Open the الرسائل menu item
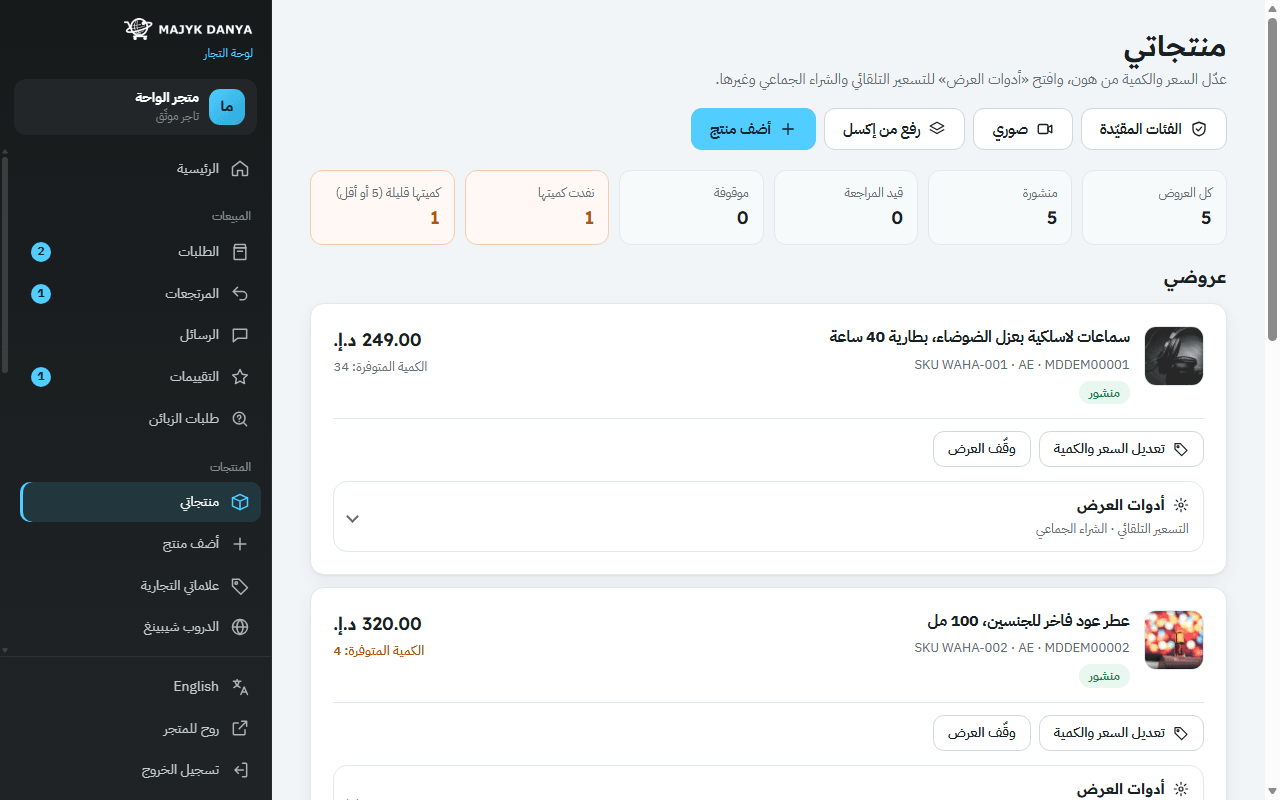Viewport: 1280px width, 800px height. pos(140,335)
